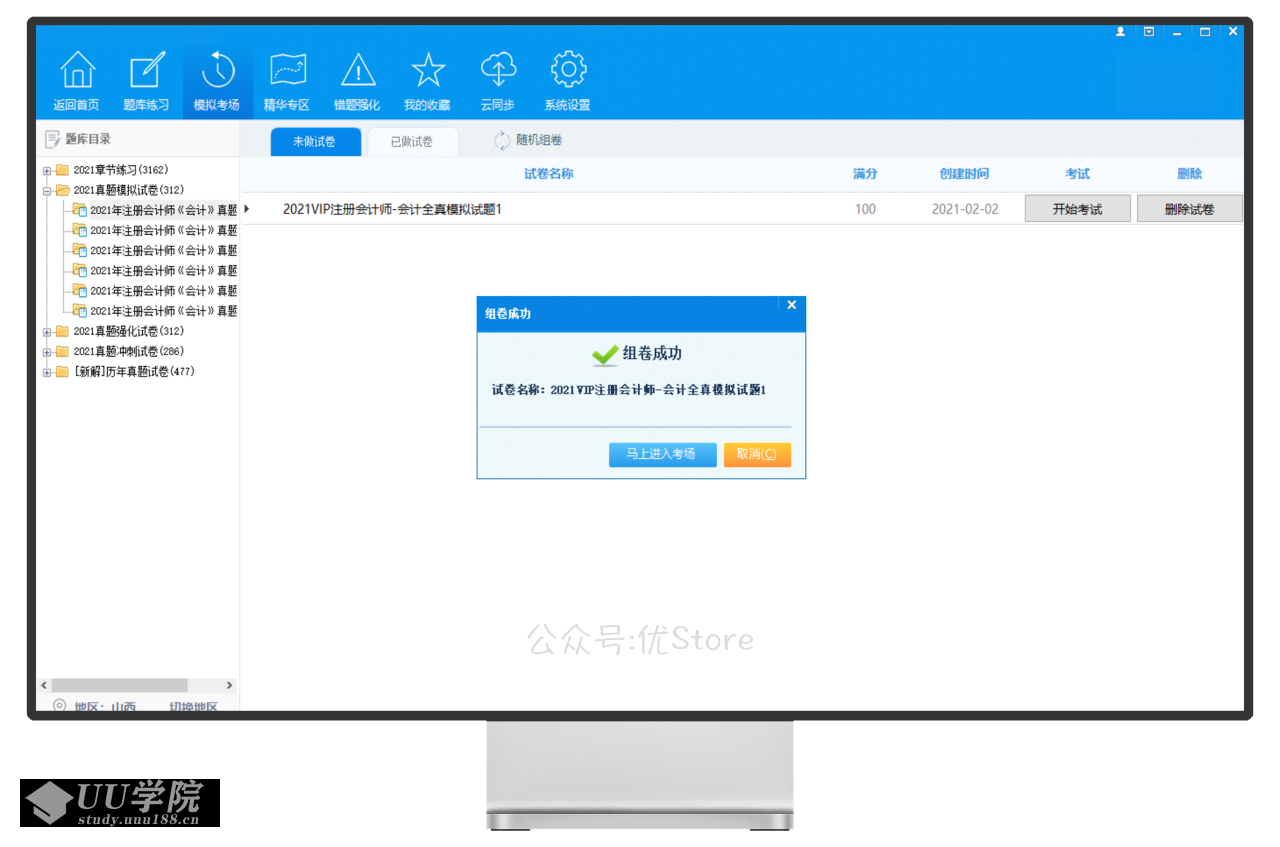Click the score value 100

(865, 209)
